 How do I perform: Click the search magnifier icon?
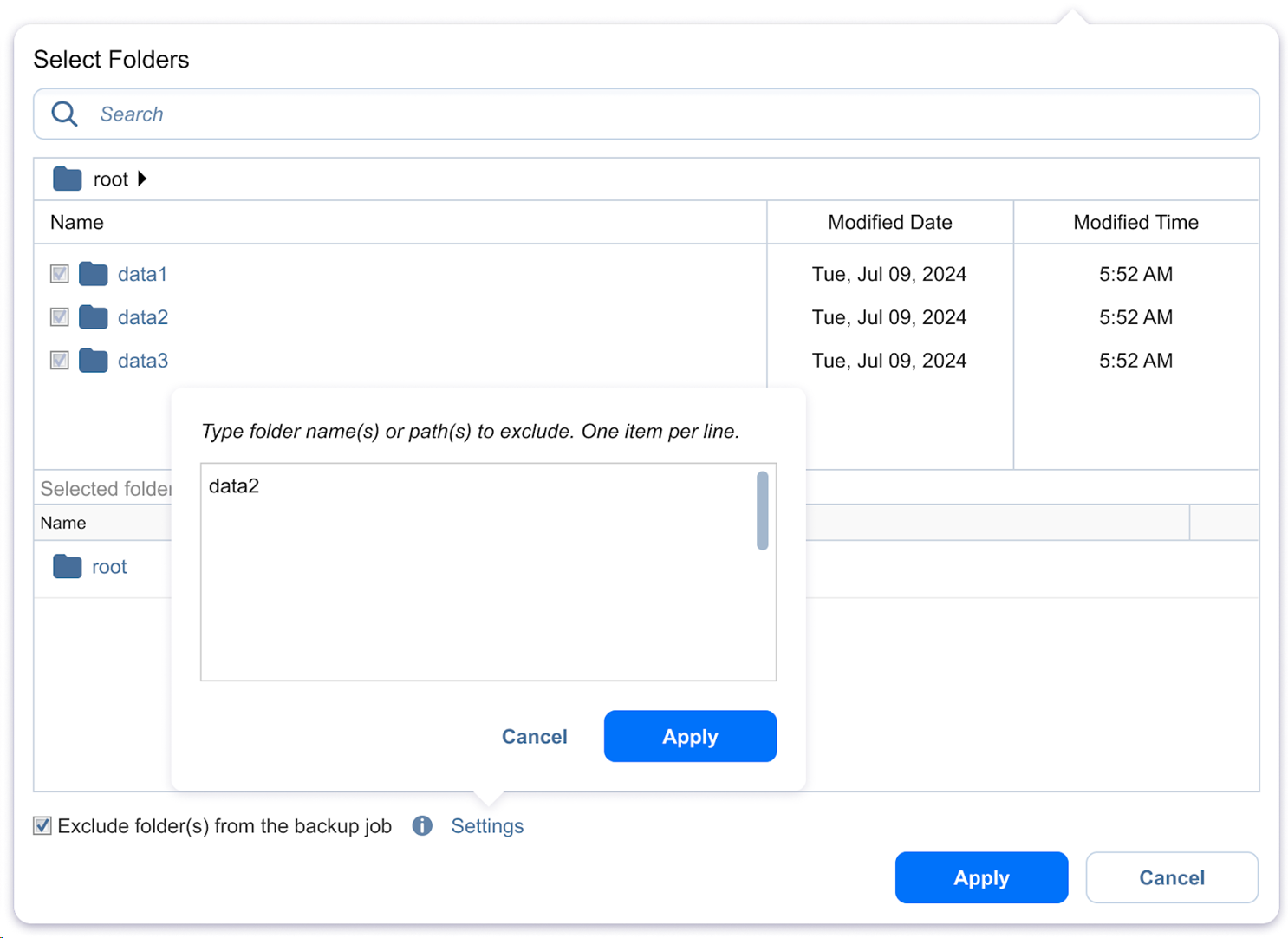pos(64,114)
